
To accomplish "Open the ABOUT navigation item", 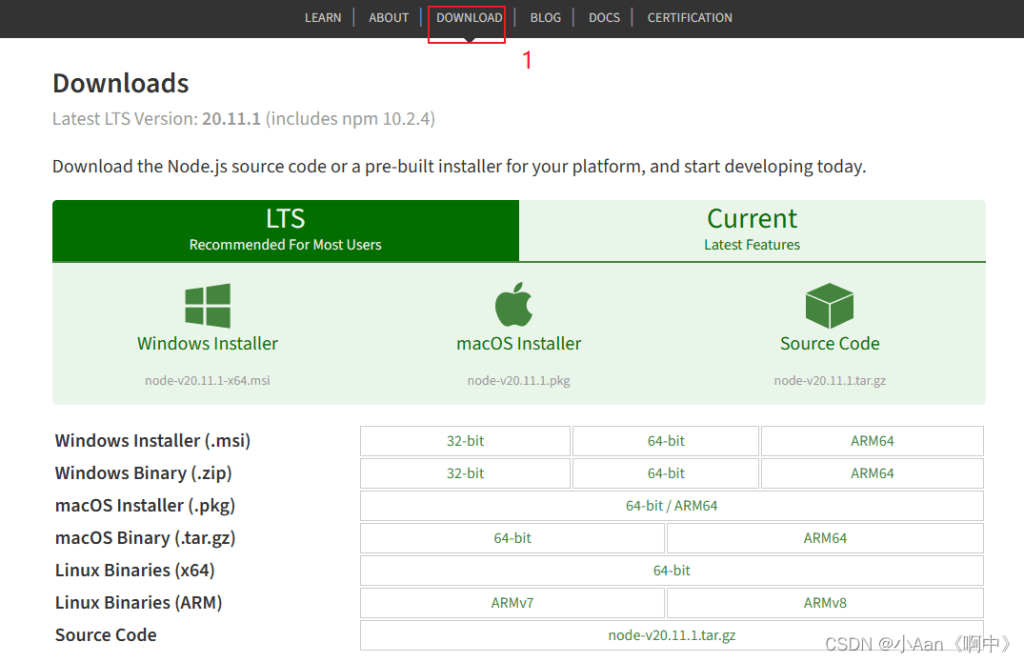I will pyautogui.click(x=389, y=18).
